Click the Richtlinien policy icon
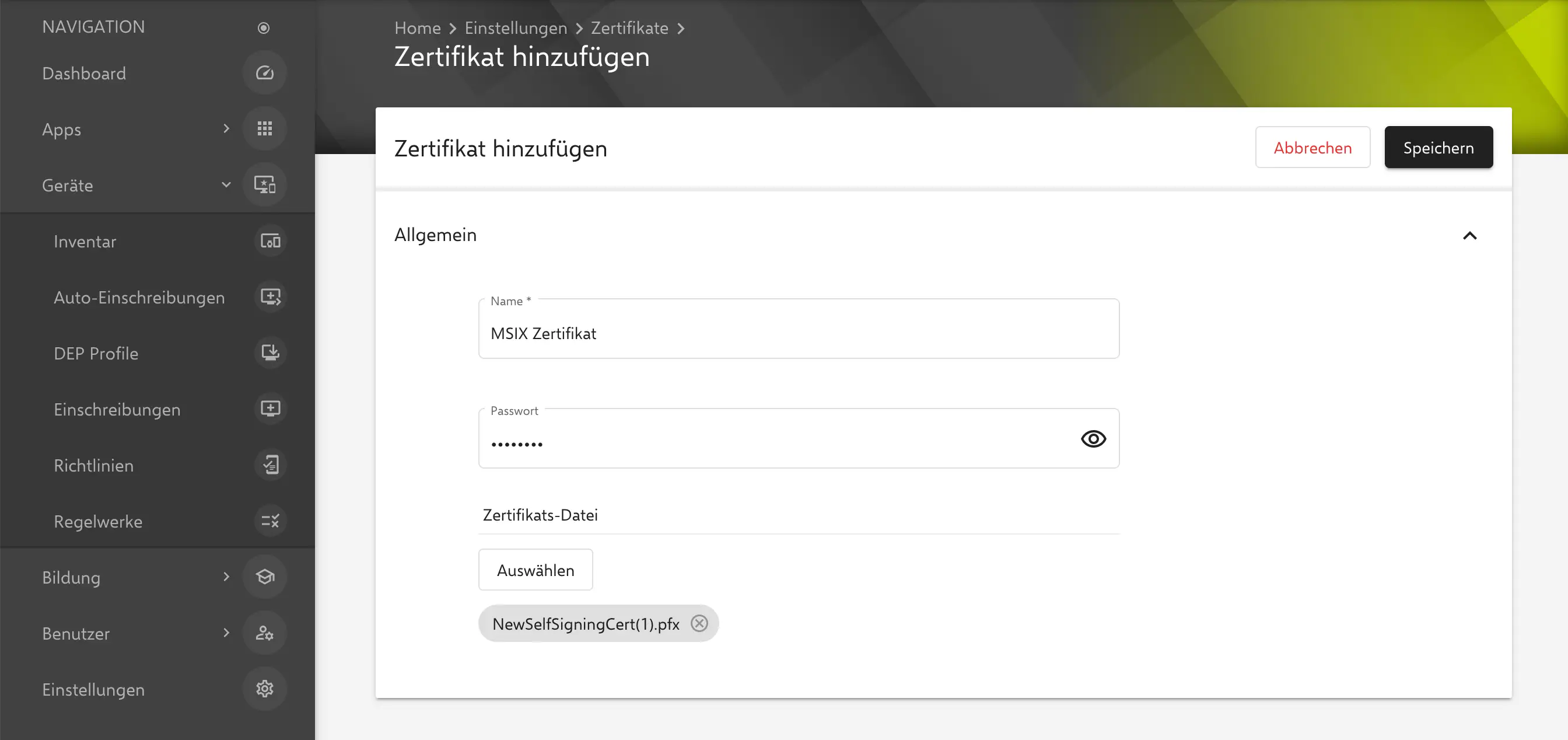 click(270, 465)
